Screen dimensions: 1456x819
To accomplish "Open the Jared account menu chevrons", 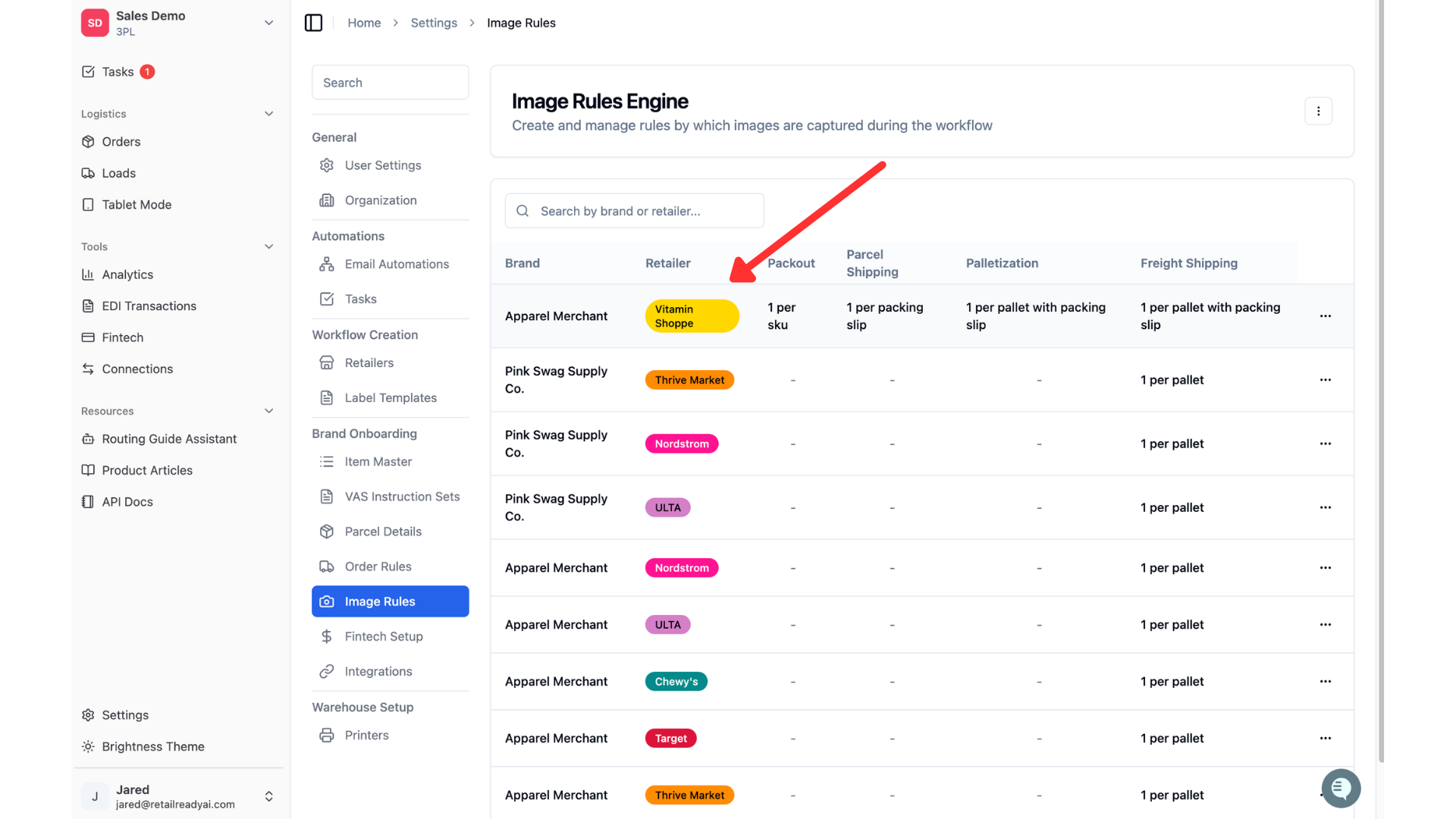I will 268,796.
